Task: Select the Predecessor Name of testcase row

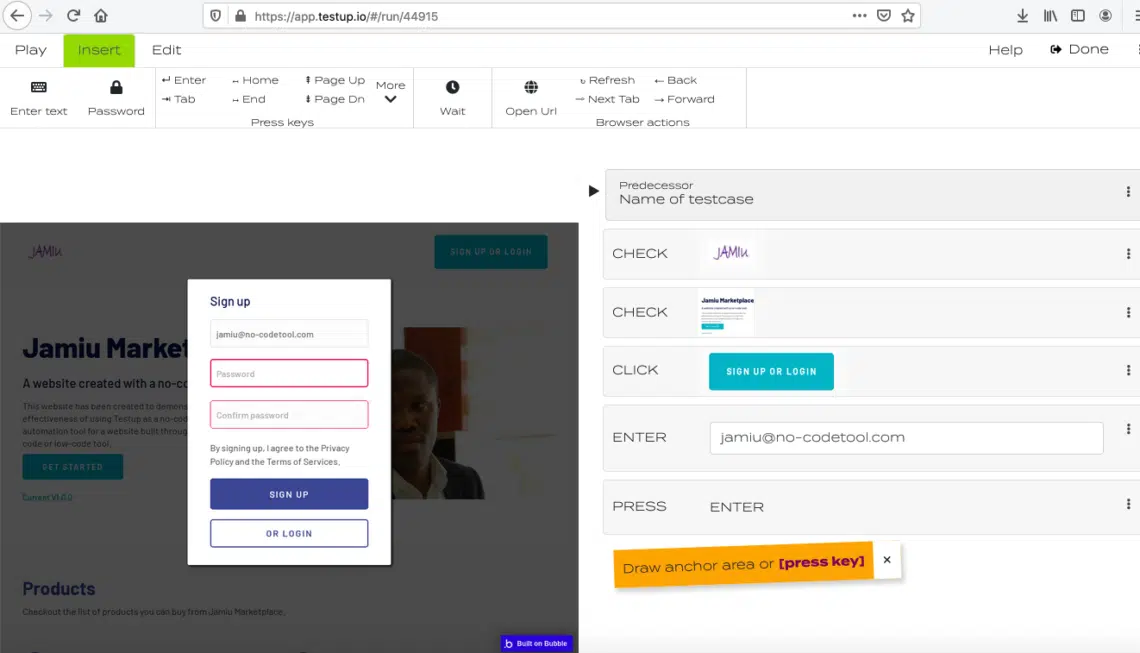Action: [x=872, y=195]
